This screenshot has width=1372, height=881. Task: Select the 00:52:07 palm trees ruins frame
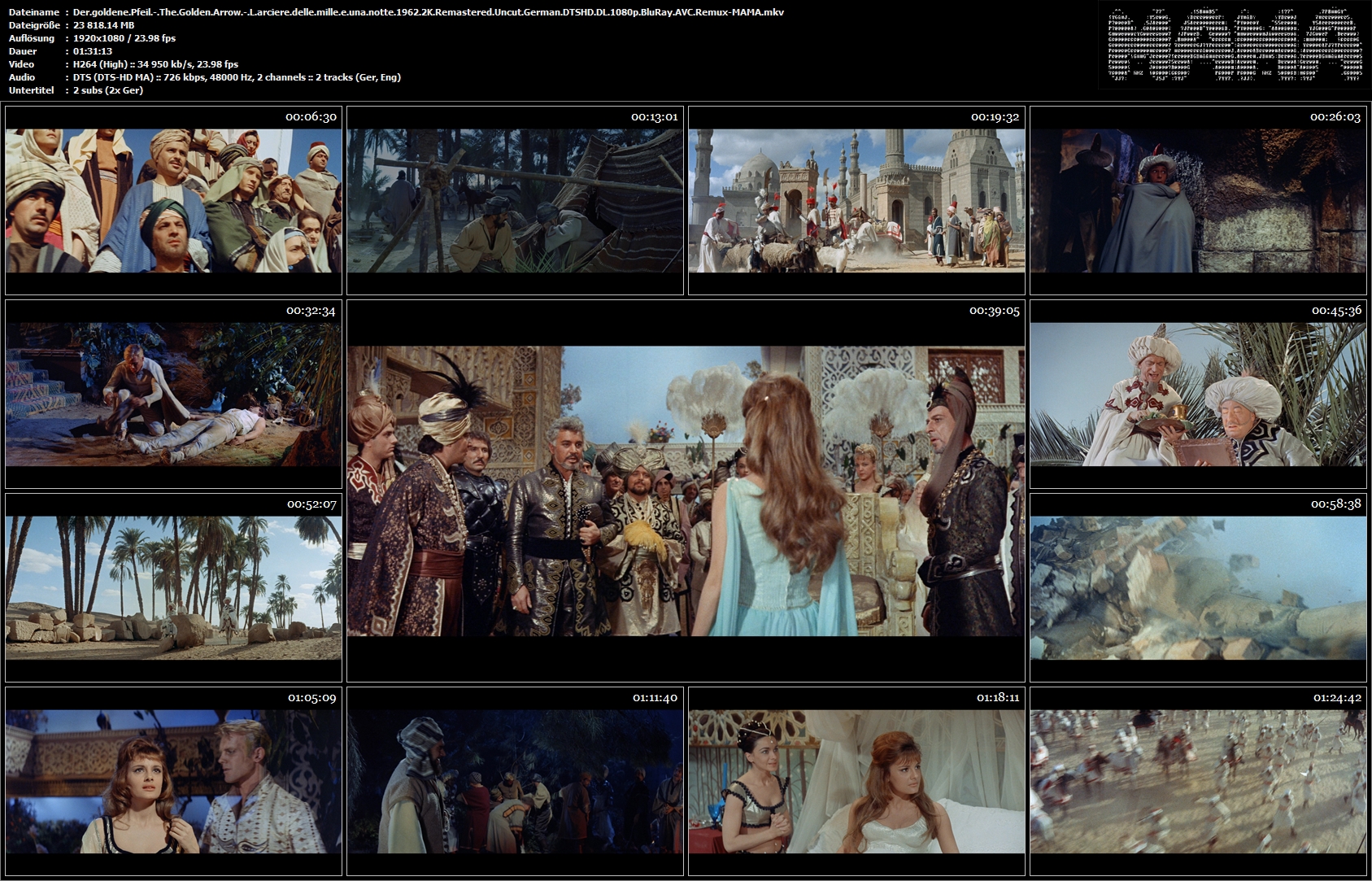173,587
